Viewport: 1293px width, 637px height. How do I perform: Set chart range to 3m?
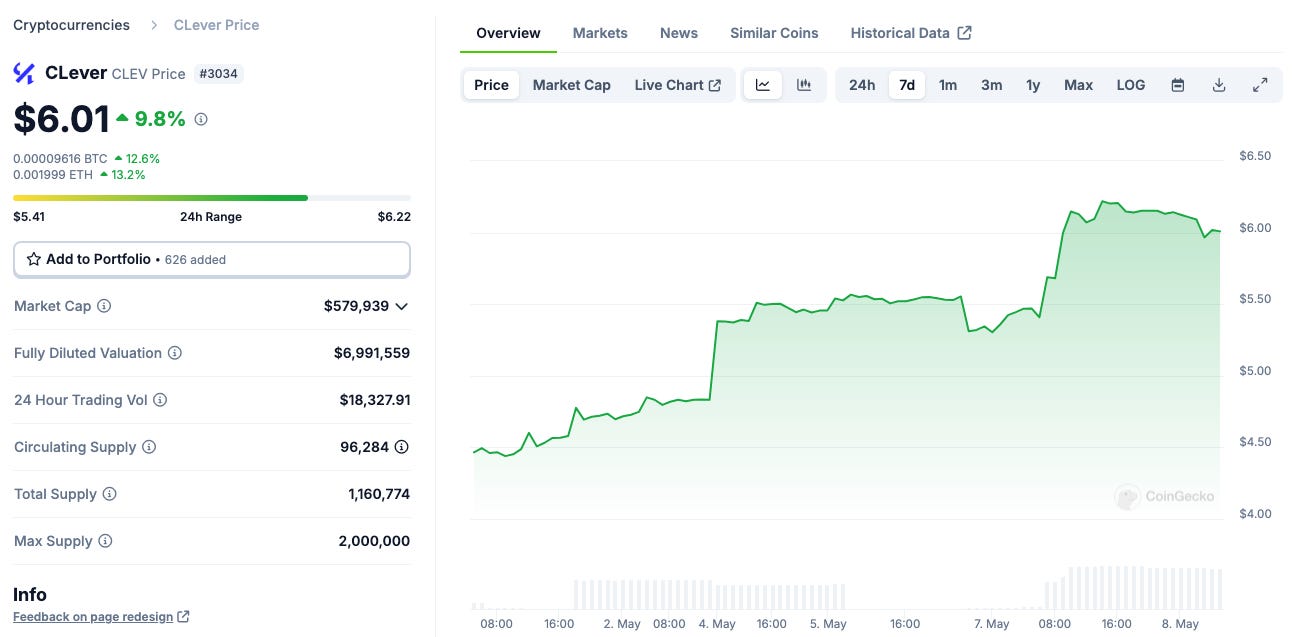tap(991, 85)
